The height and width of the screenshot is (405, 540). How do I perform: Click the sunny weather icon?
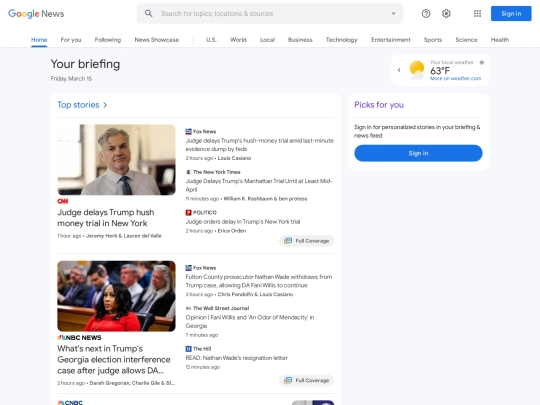coord(416,70)
